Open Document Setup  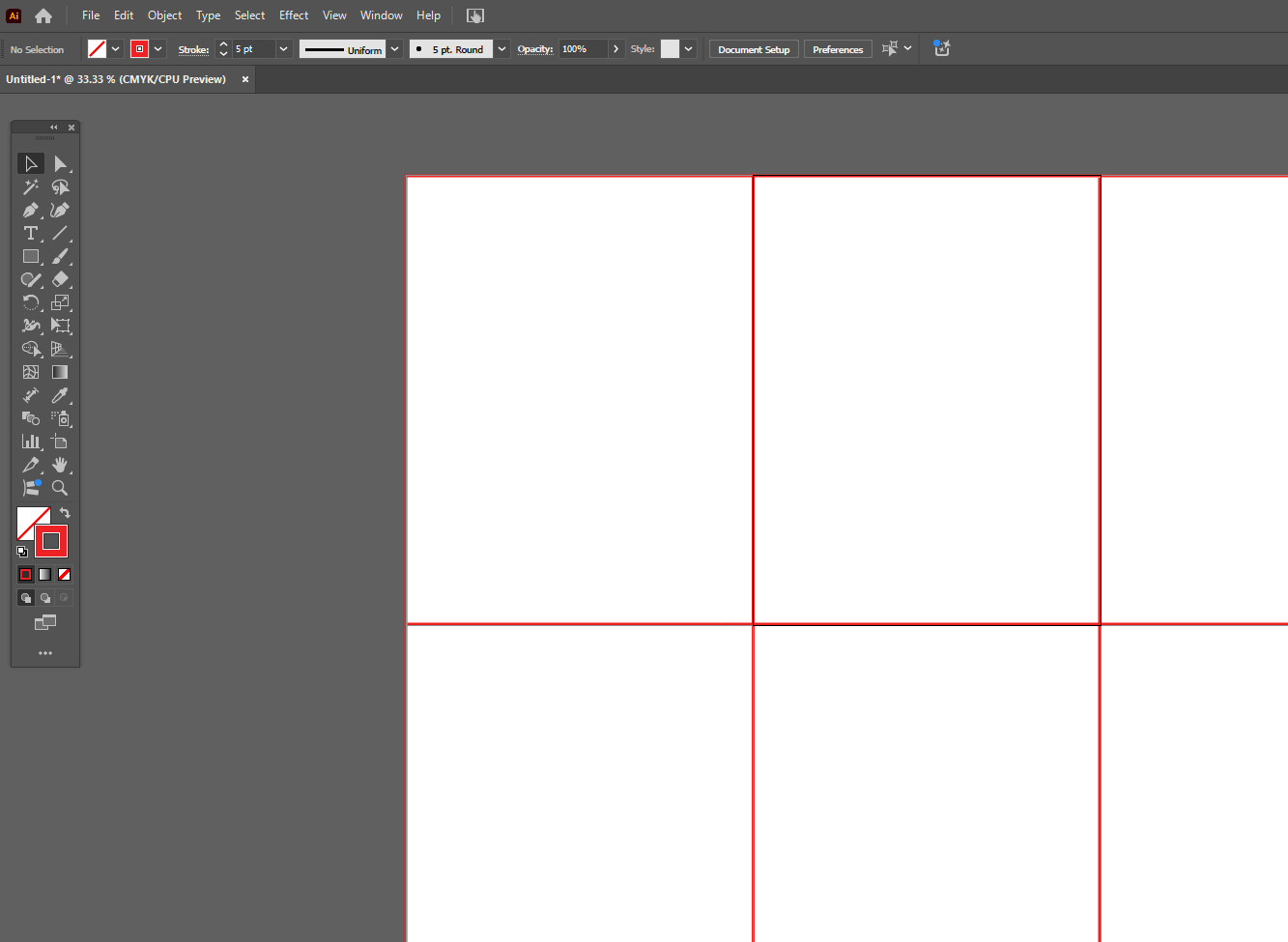click(x=753, y=48)
